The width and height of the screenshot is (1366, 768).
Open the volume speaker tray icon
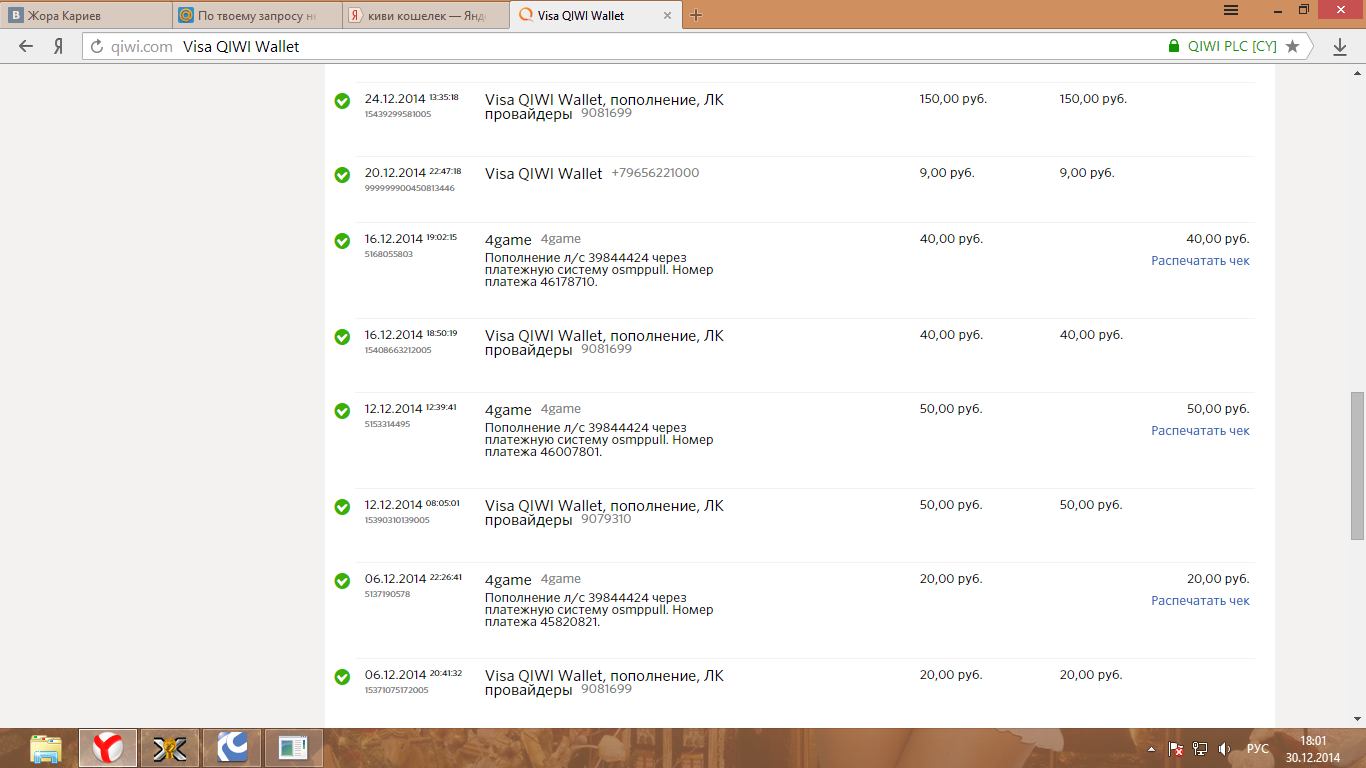[x=1224, y=748]
